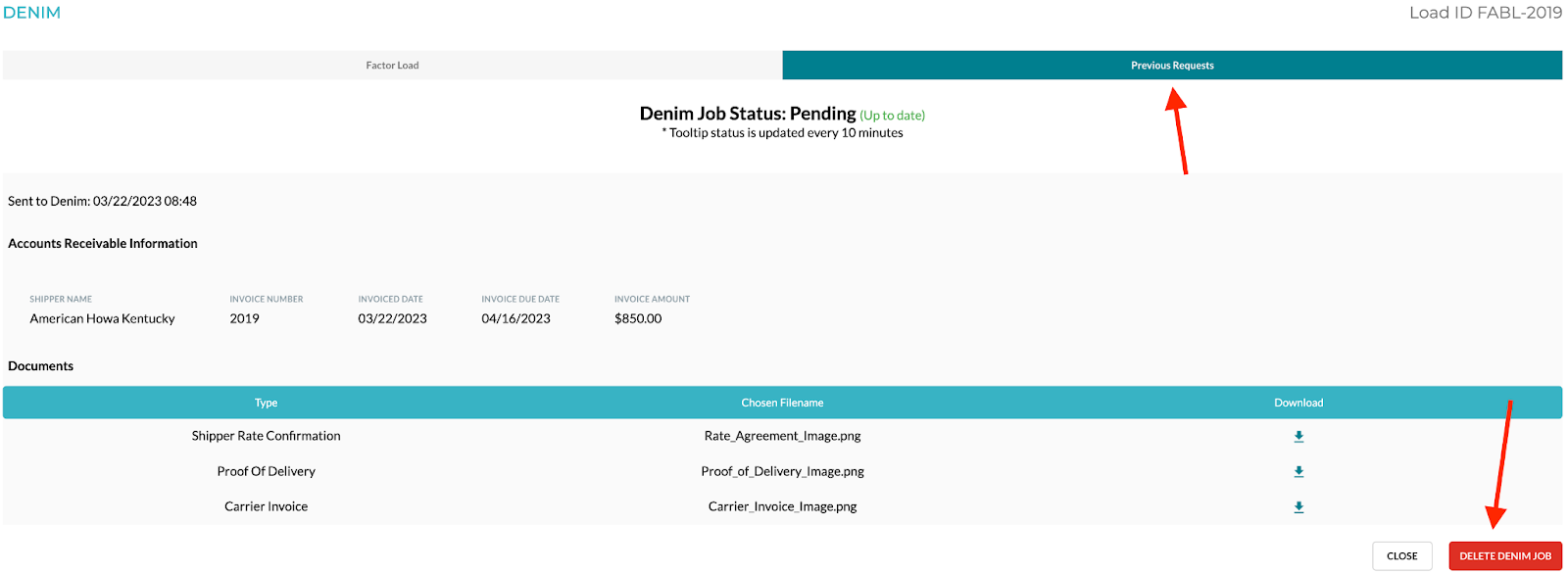Click the Documents section heading
Screen dimensions: 1568x573
(41, 366)
